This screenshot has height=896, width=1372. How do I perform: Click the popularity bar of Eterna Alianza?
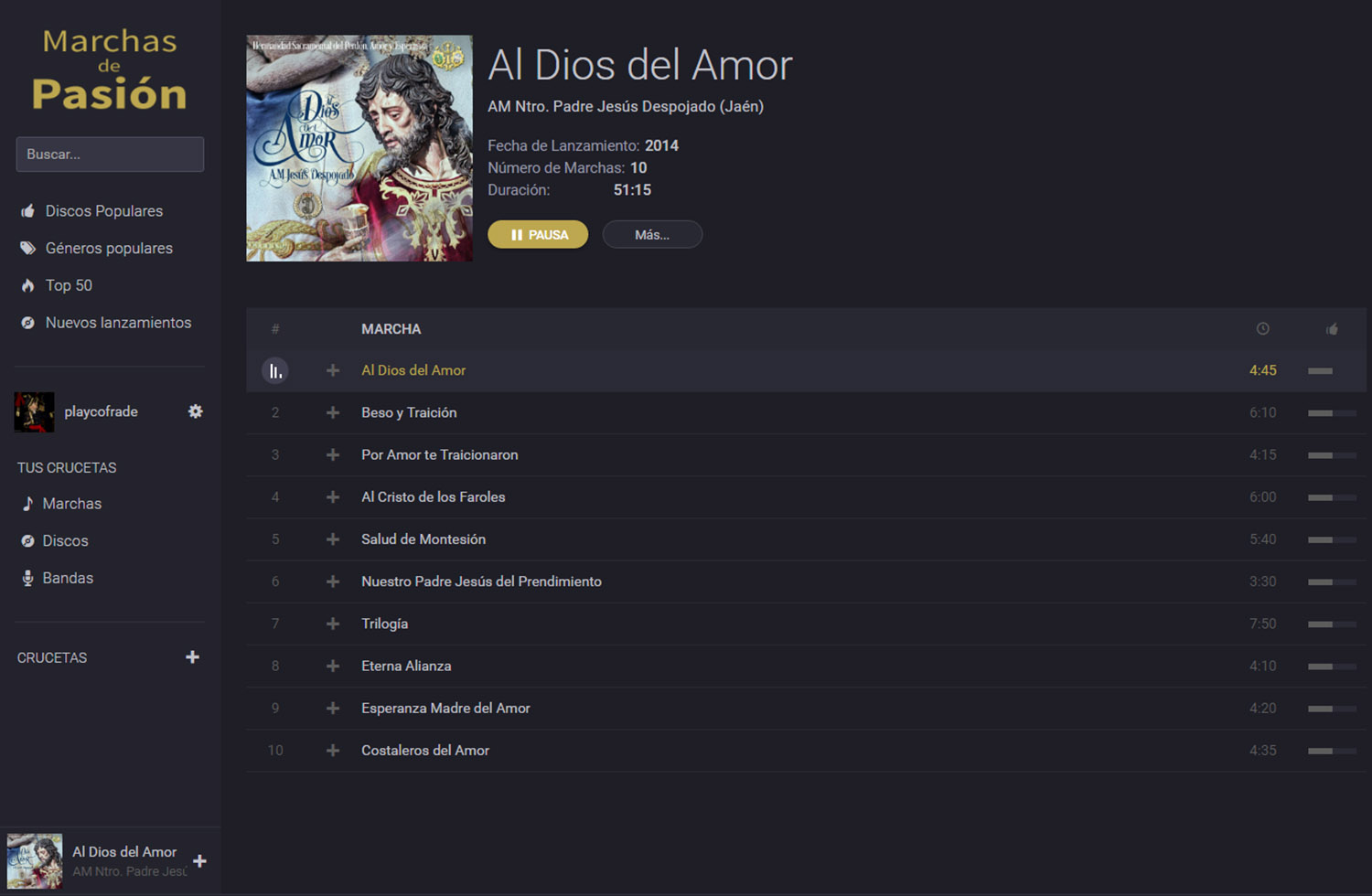tap(1332, 667)
